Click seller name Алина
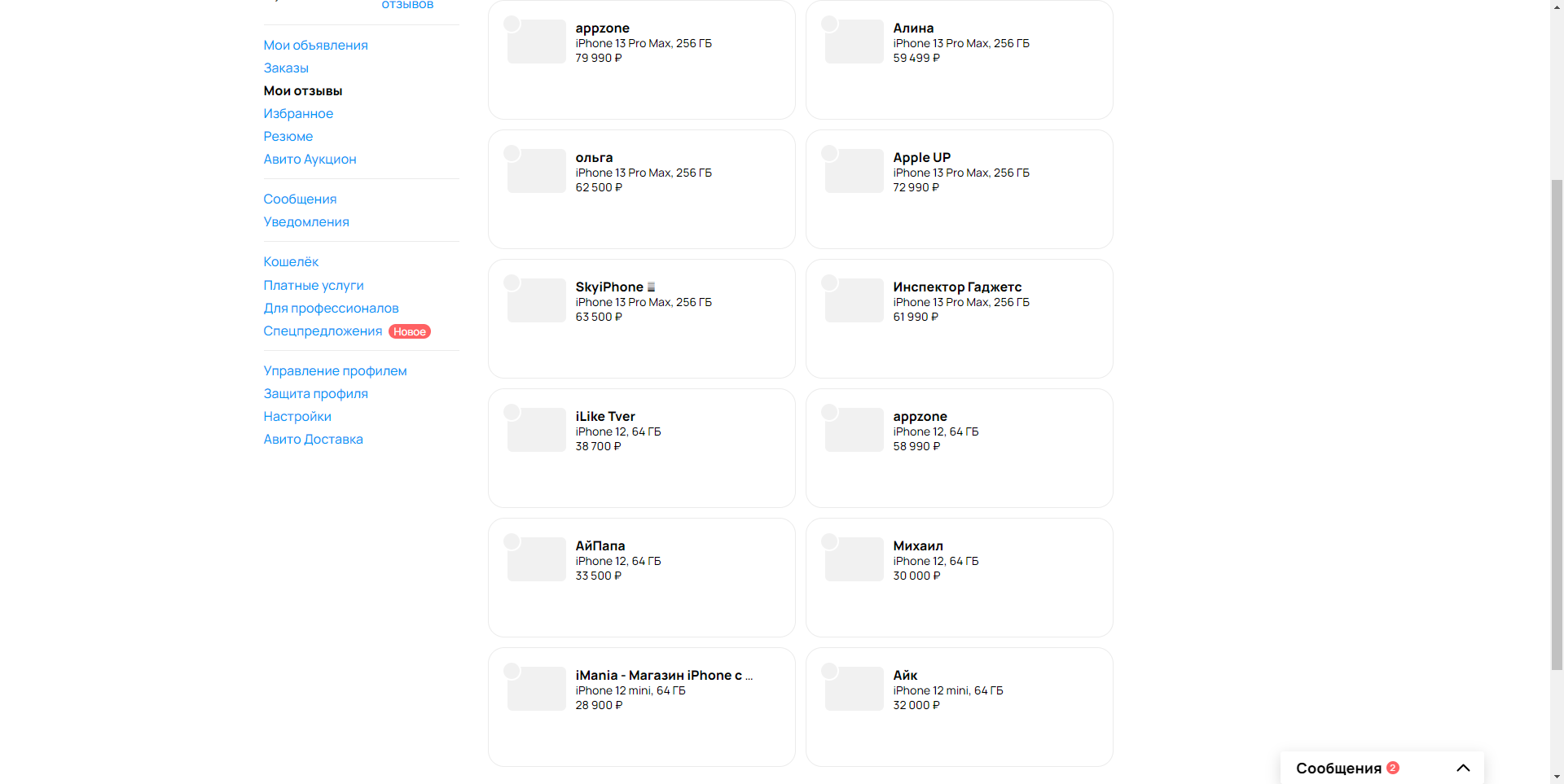1564x784 pixels. click(913, 28)
